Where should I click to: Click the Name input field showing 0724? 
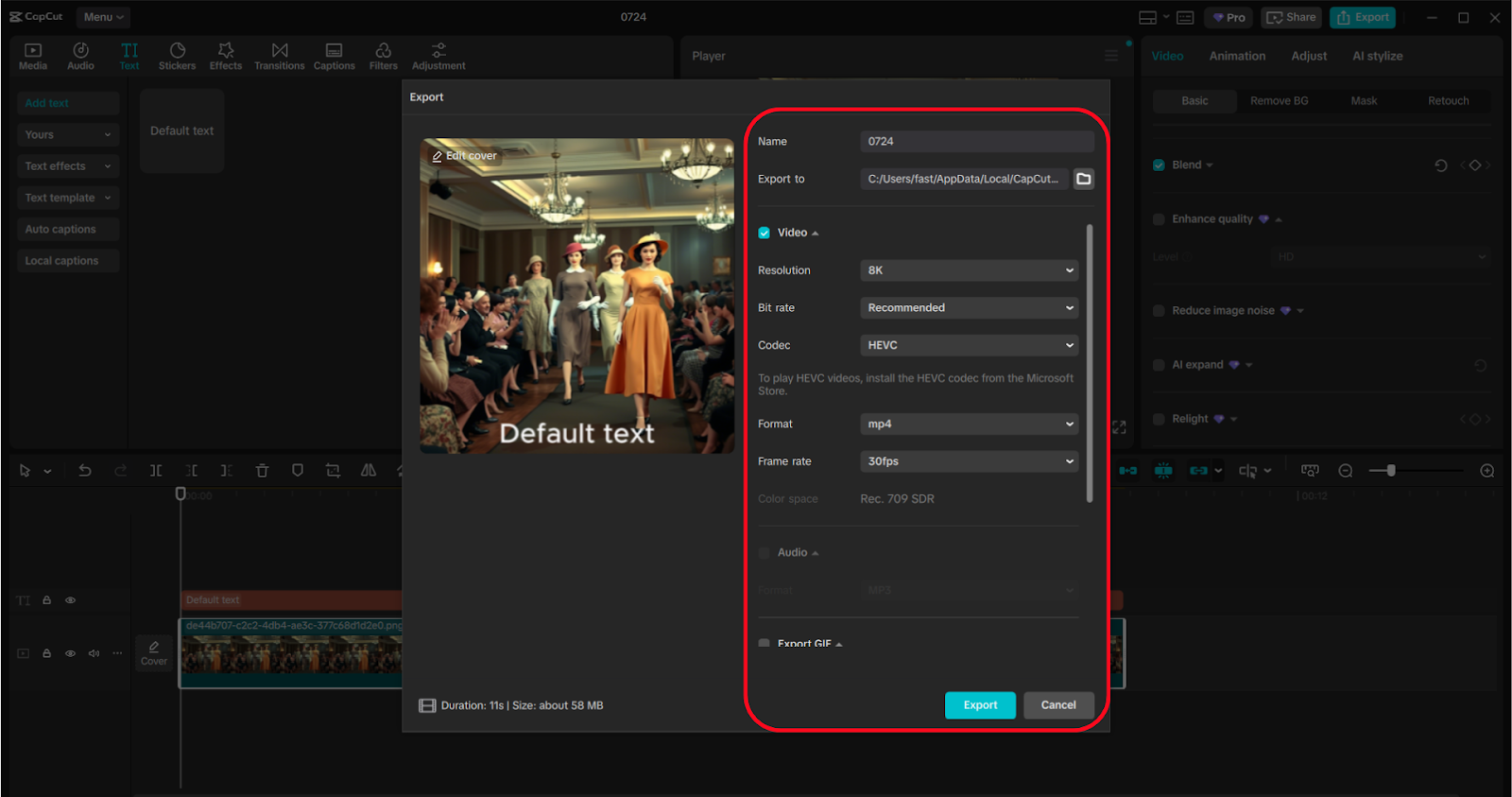point(977,142)
